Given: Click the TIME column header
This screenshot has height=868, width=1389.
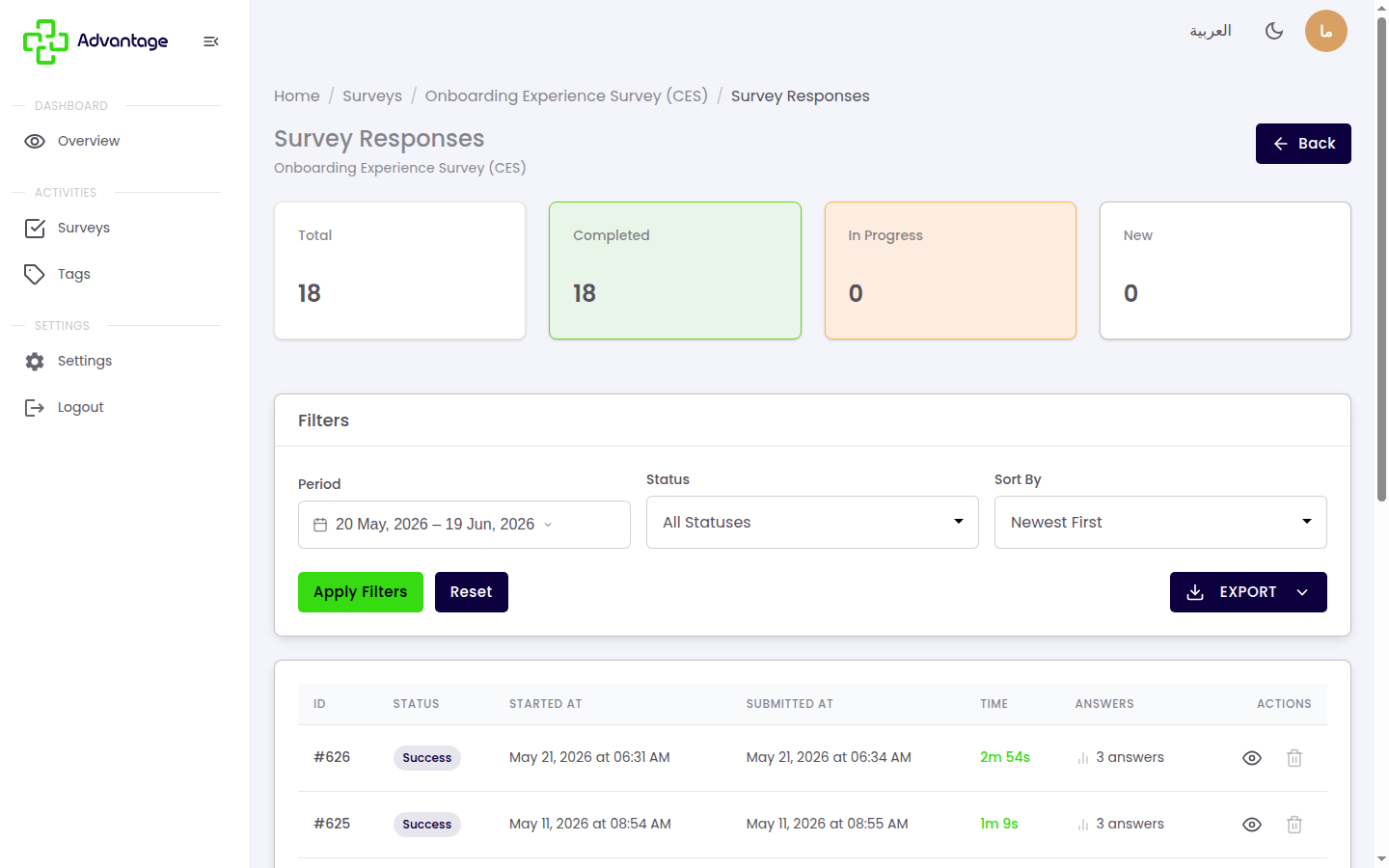Looking at the screenshot, I should pos(994,704).
